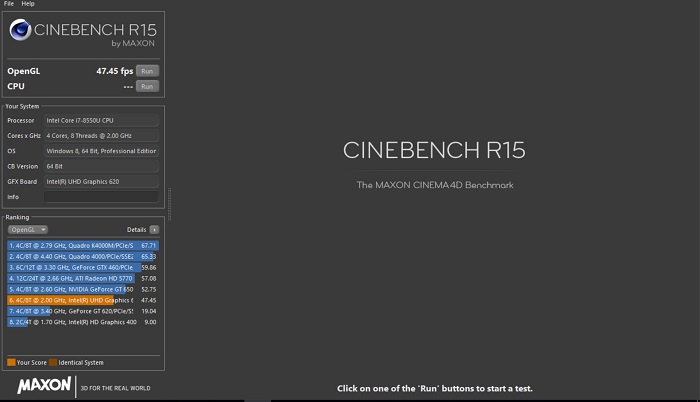
Task: Click the Cinebench sphere logo icon
Action: coord(21,30)
